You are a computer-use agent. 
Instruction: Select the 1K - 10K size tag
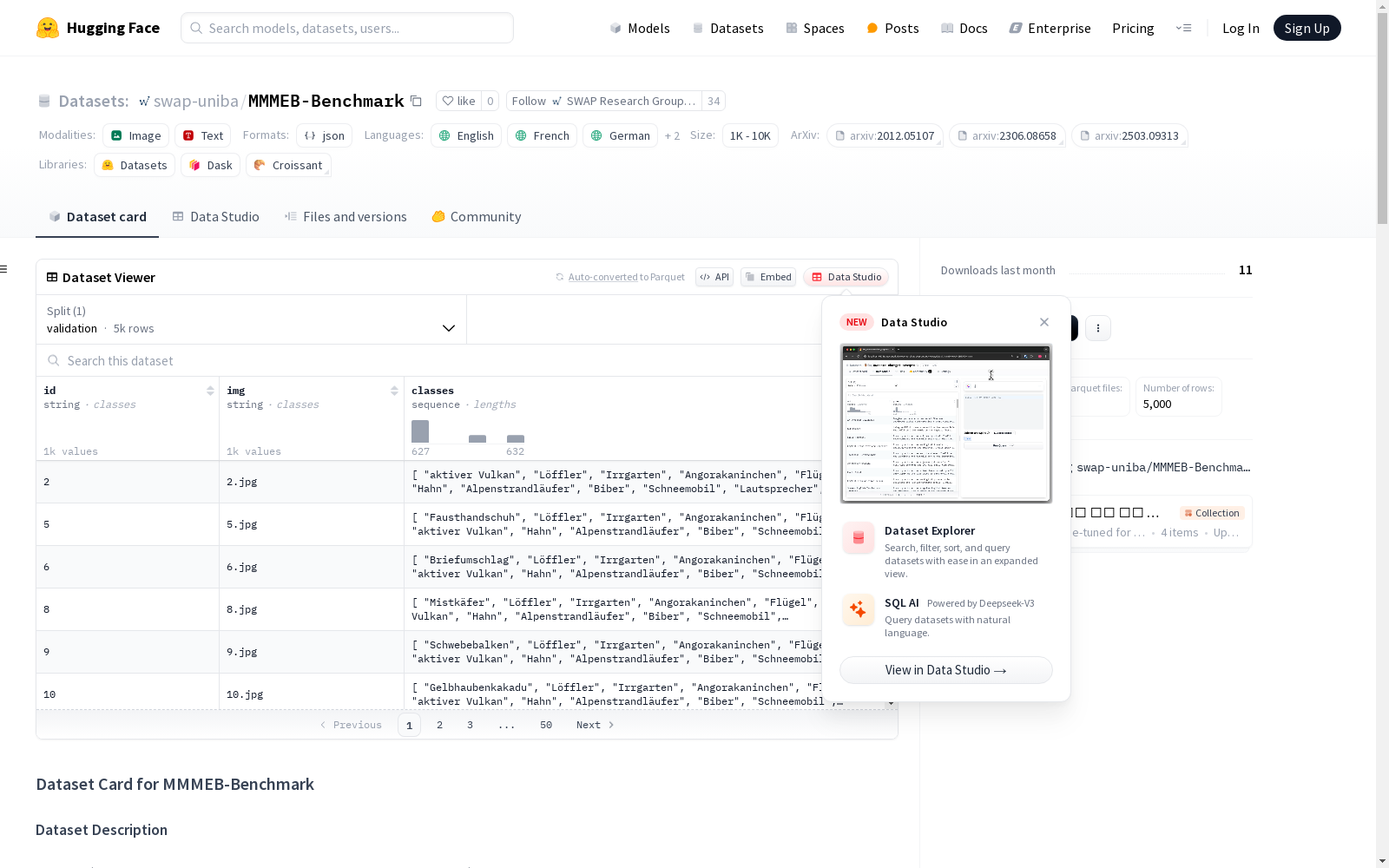pyautogui.click(x=750, y=135)
